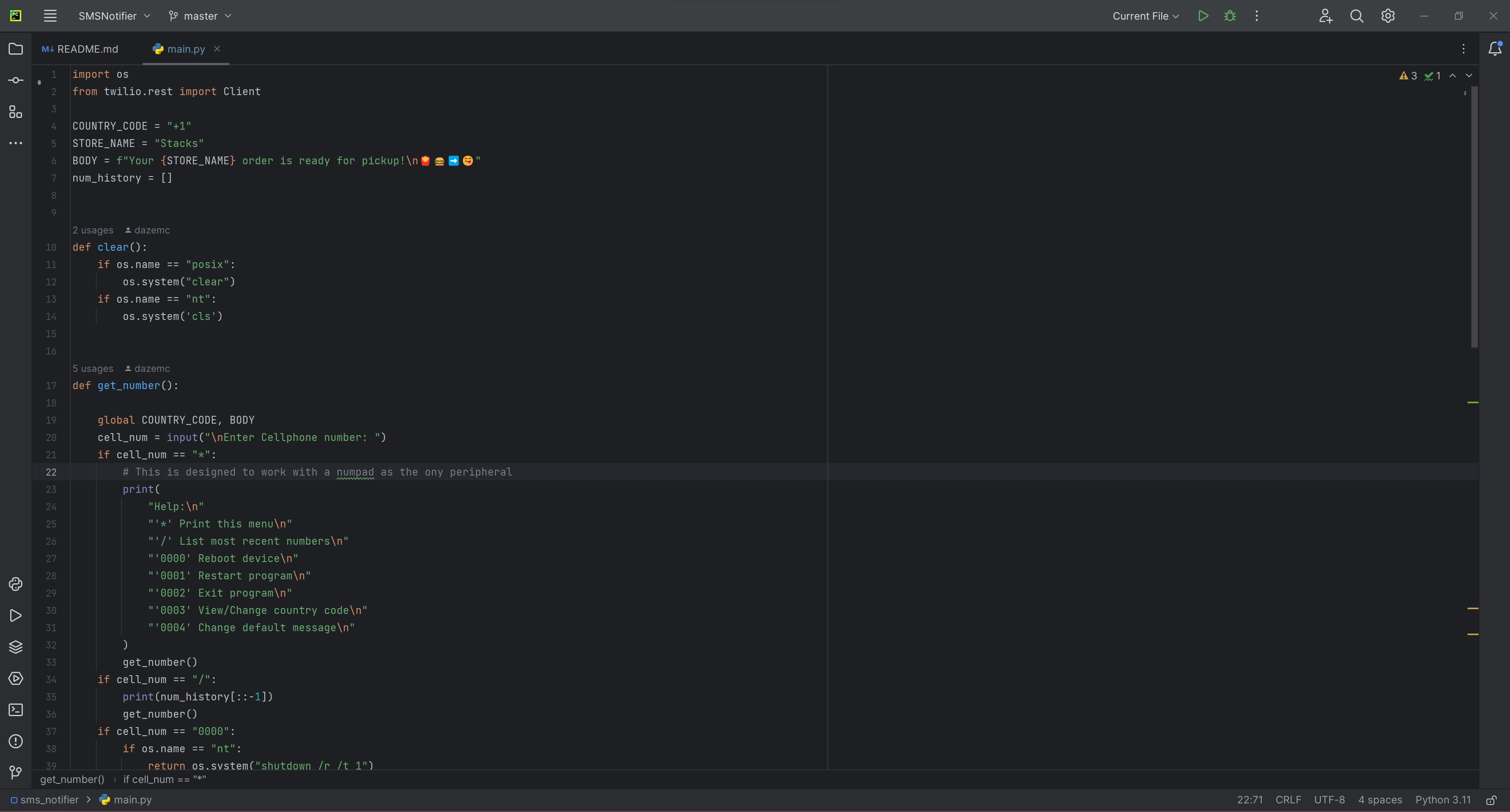Screen dimensions: 1510x812
Task: Show the 1 typo indicator
Action: (x=1433, y=75)
